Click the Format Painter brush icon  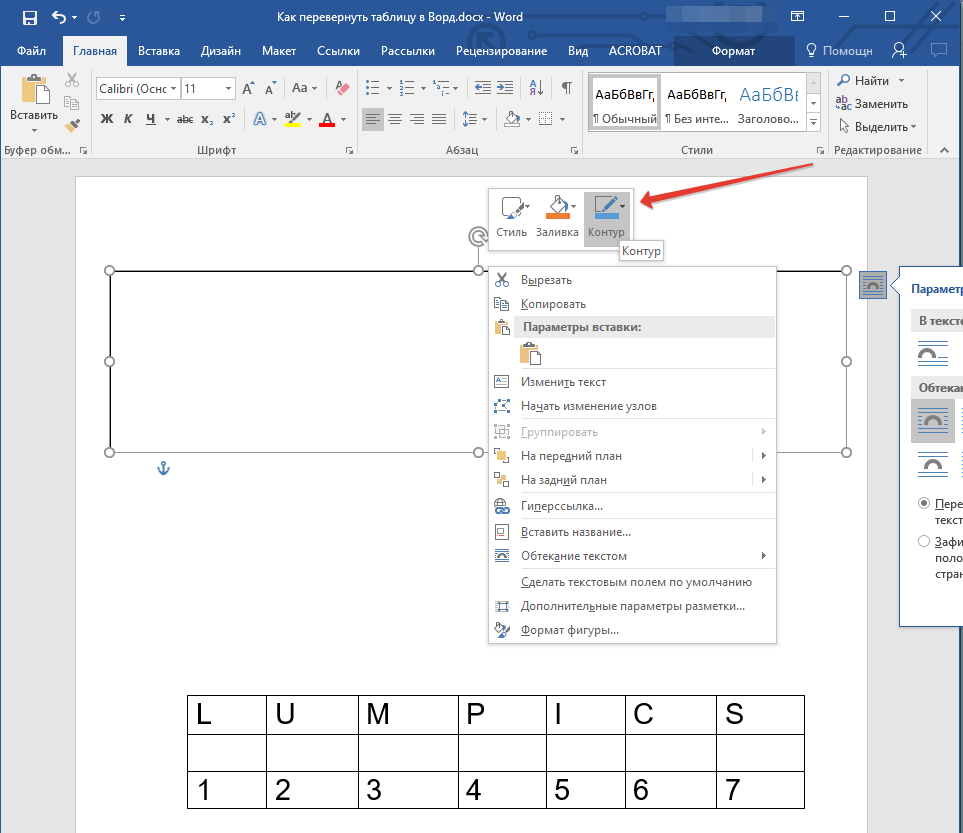coord(72,125)
